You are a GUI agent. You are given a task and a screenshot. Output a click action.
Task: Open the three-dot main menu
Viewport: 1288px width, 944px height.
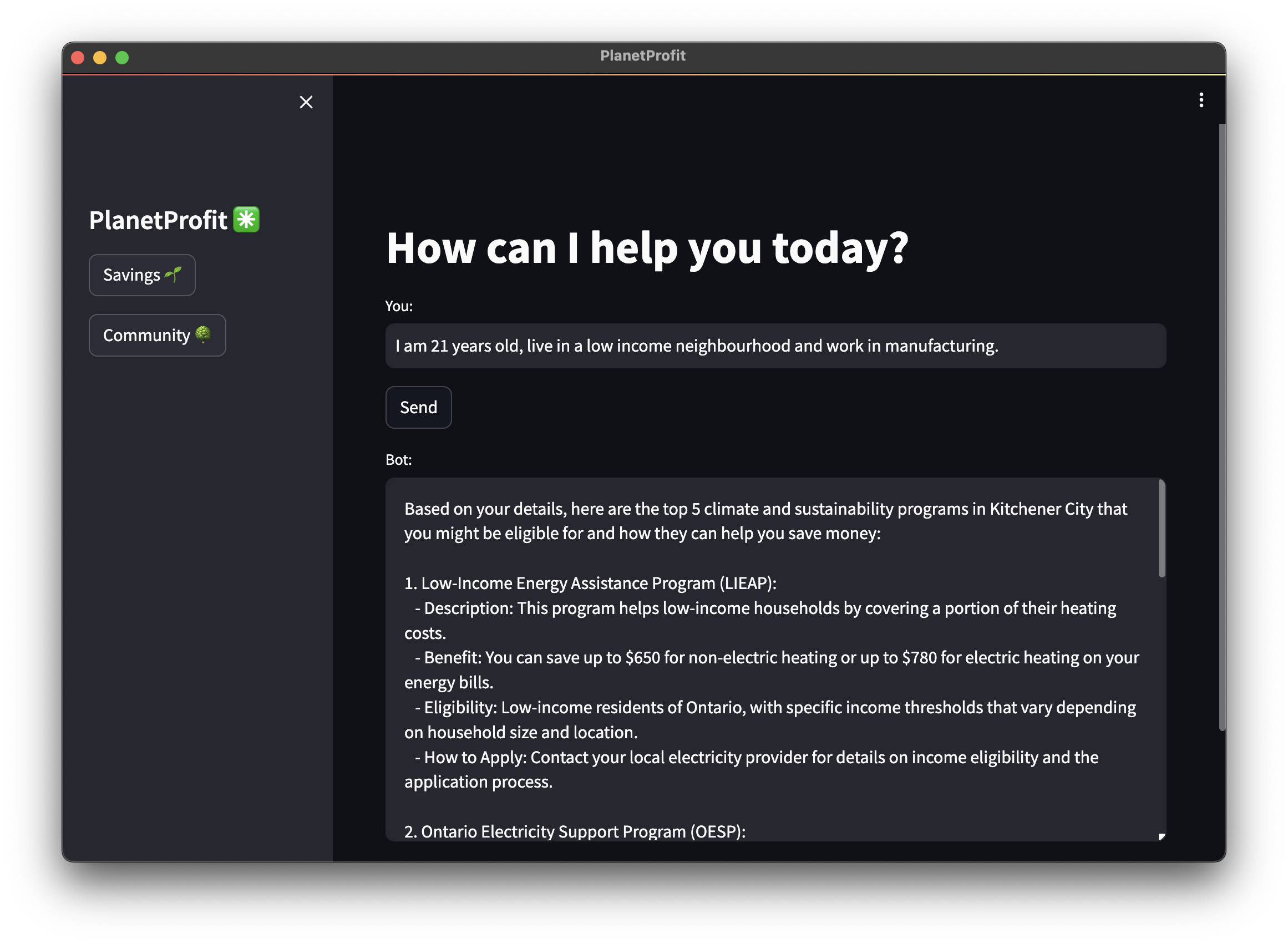(1200, 100)
